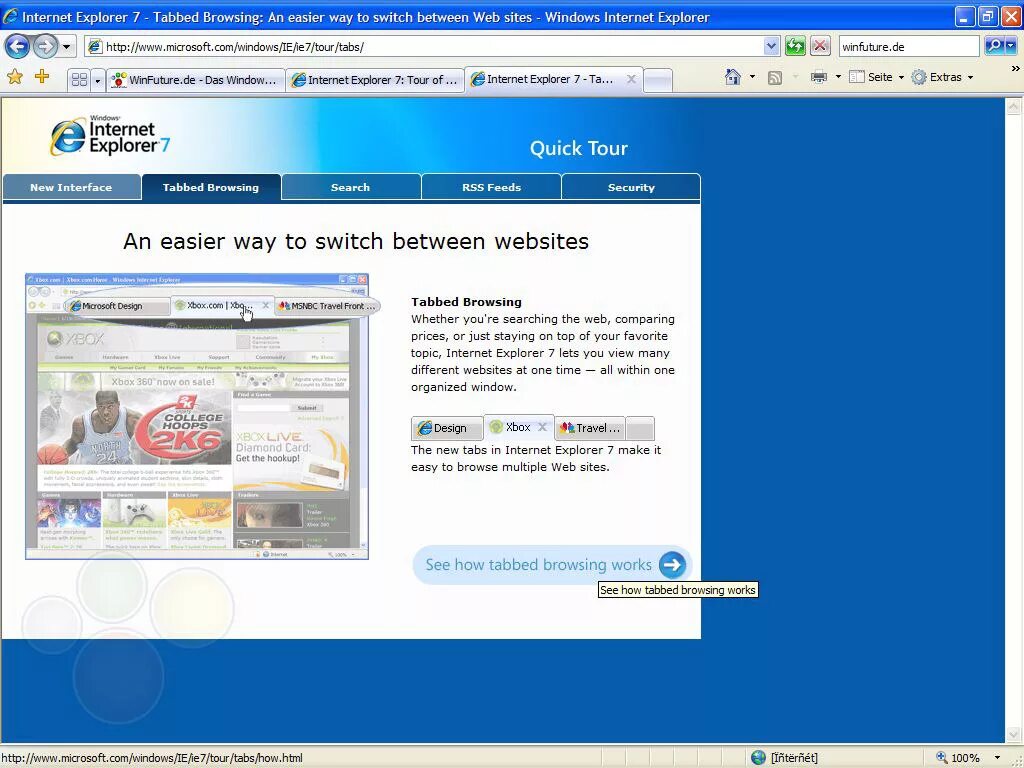1024x768 pixels.
Task: Go back with the Back arrow button
Action: pos(18,46)
